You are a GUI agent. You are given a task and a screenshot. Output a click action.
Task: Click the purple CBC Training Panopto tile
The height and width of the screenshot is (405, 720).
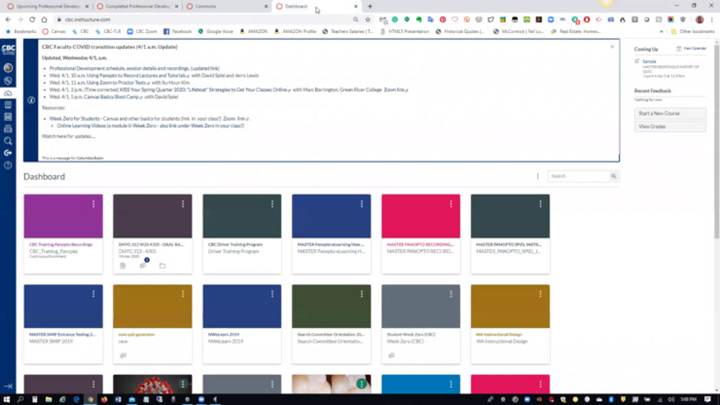point(63,216)
